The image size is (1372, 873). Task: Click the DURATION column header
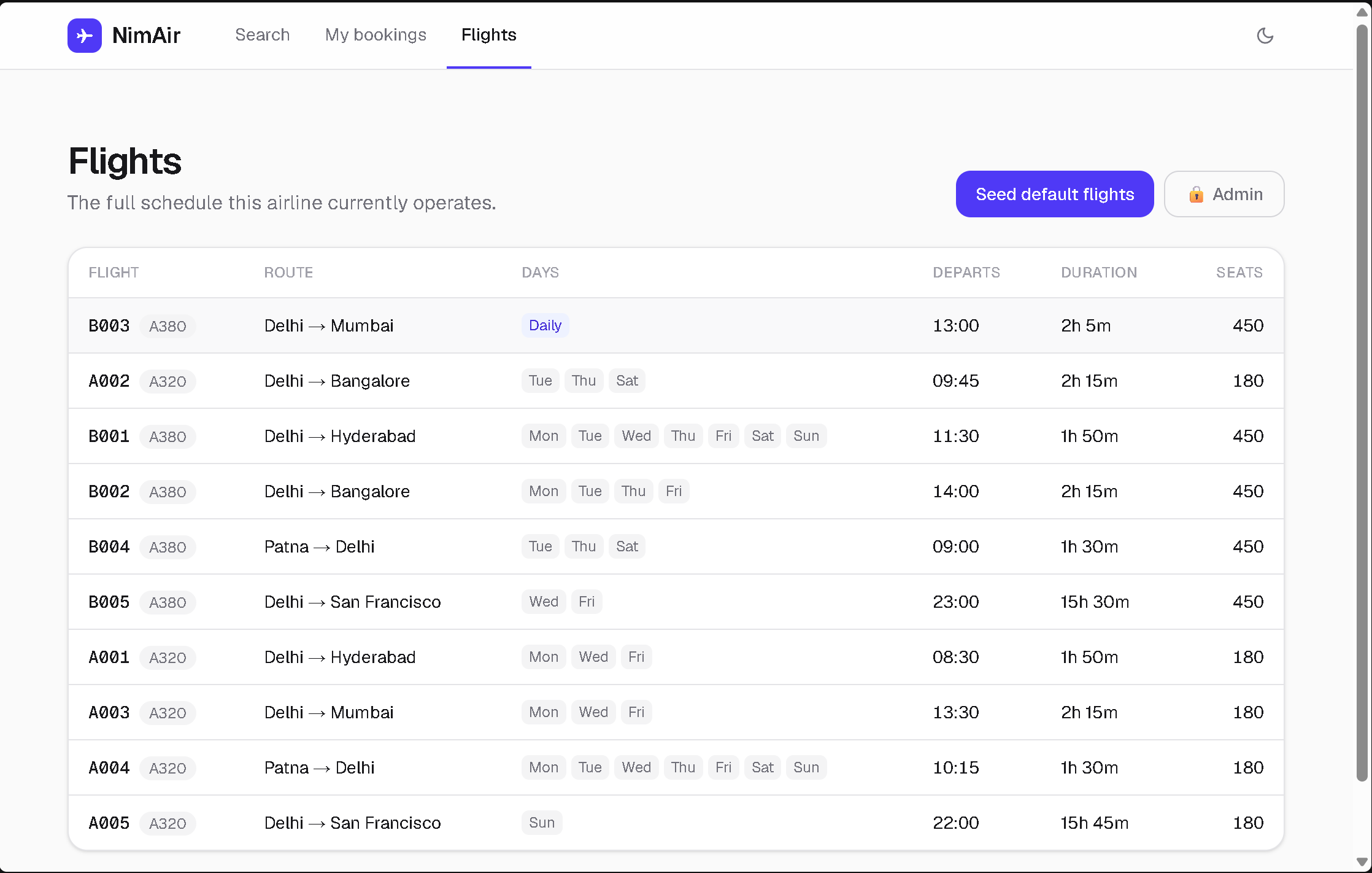(1099, 273)
